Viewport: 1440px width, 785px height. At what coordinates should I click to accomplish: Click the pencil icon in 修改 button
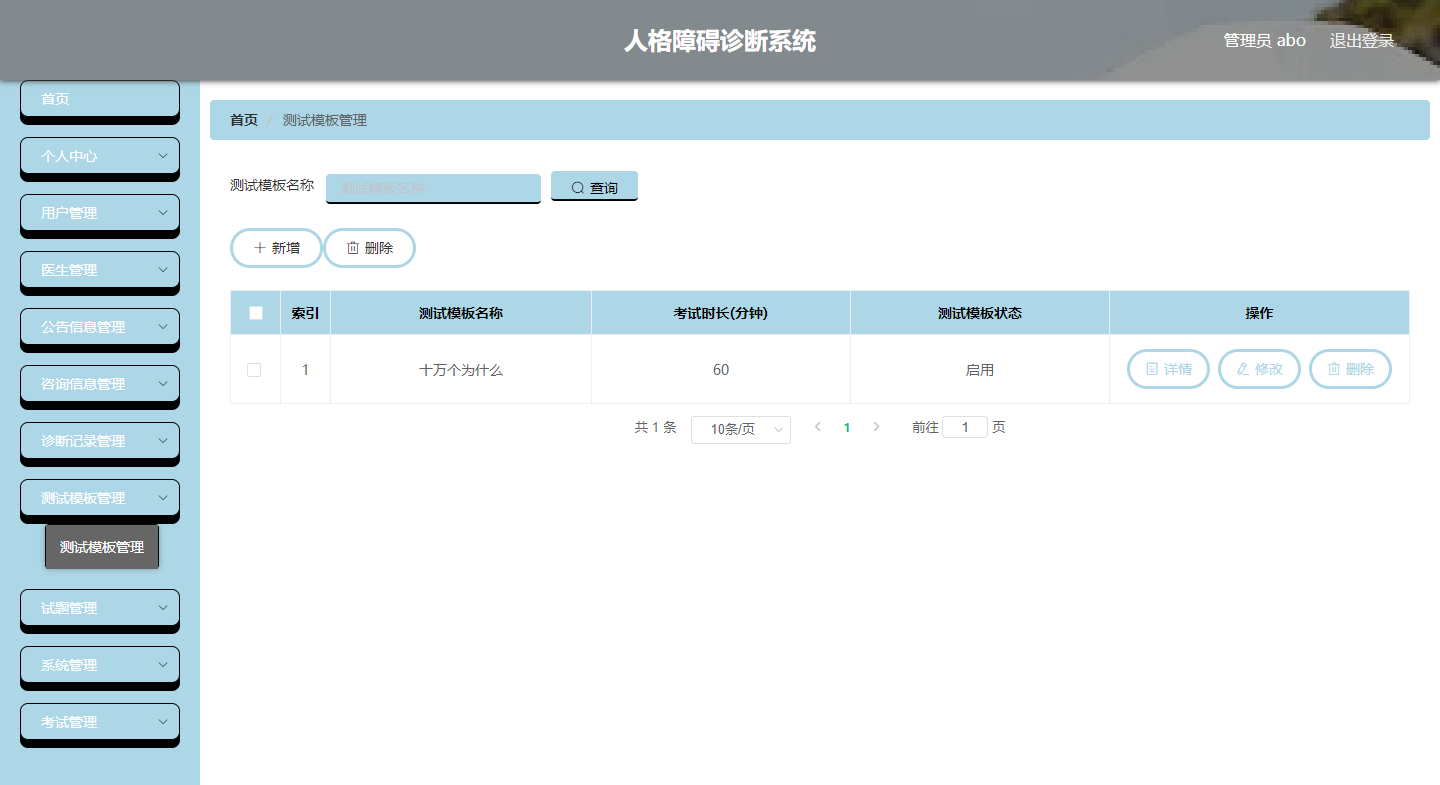[1243, 369]
